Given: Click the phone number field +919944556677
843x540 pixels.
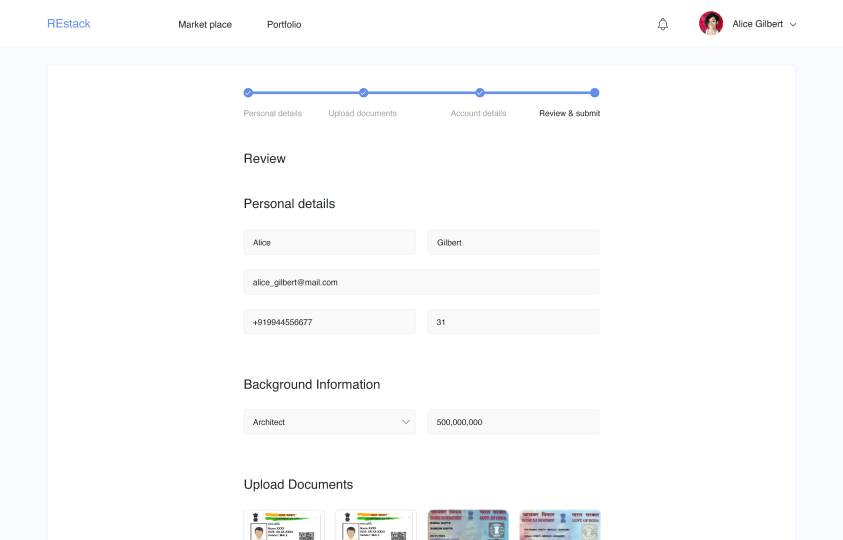Looking at the screenshot, I should point(330,322).
